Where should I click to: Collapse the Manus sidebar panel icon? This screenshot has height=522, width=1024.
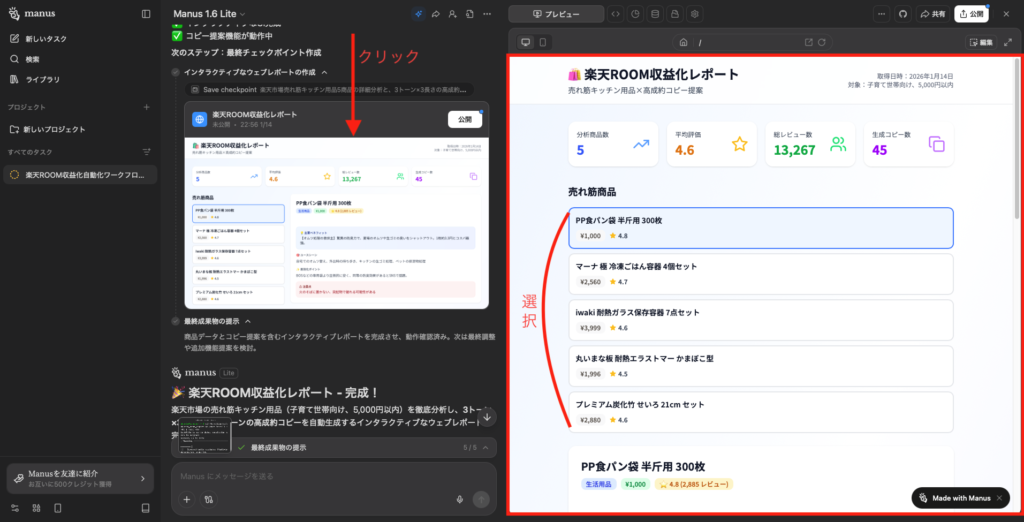pyautogui.click(x=146, y=14)
